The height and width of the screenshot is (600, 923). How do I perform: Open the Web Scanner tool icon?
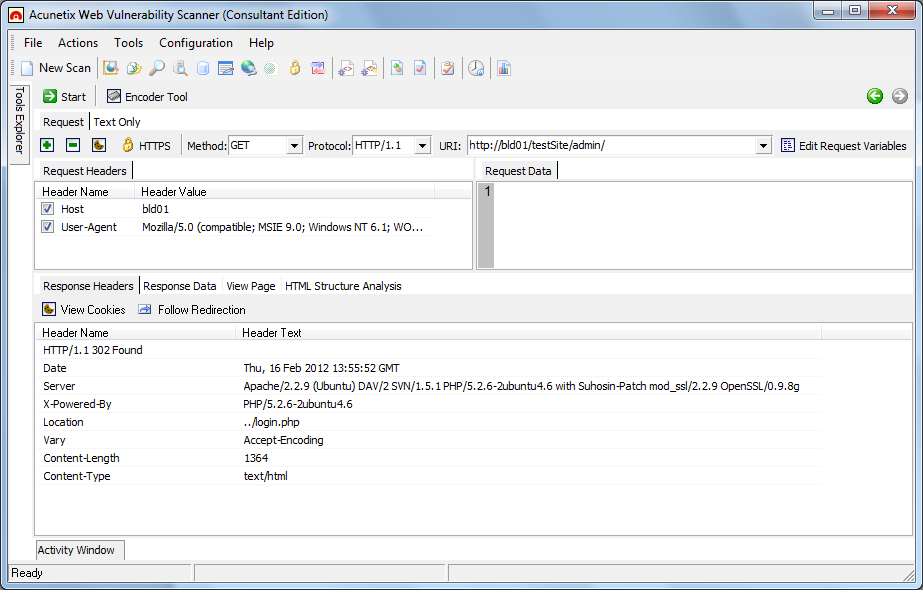(x=111, y=68)
